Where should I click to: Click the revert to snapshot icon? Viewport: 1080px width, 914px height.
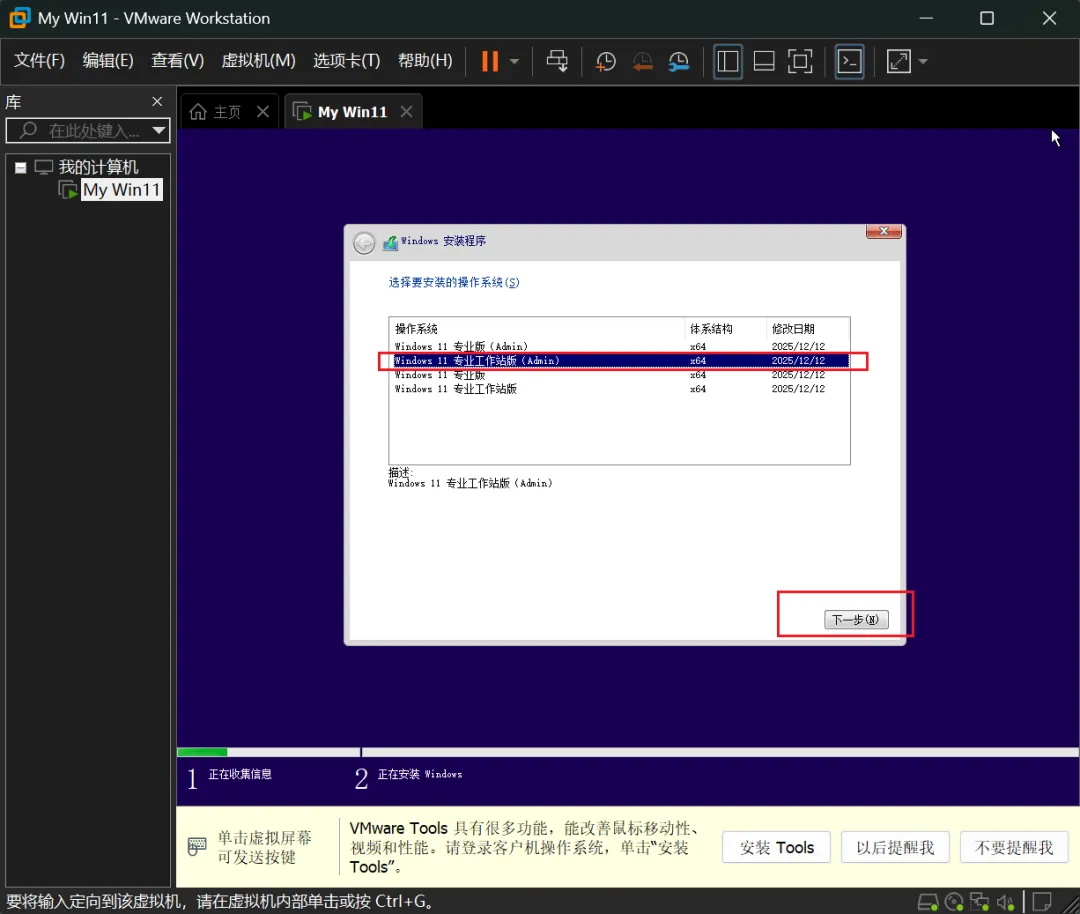pyautogui.click(x=642, y=61)
